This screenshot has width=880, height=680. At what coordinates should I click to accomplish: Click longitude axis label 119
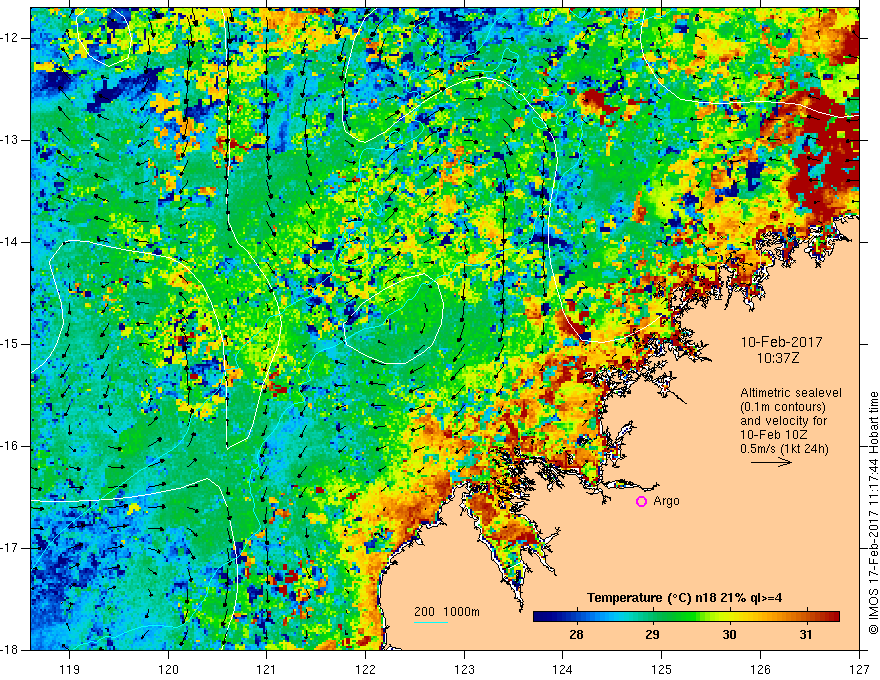point(69,669)
